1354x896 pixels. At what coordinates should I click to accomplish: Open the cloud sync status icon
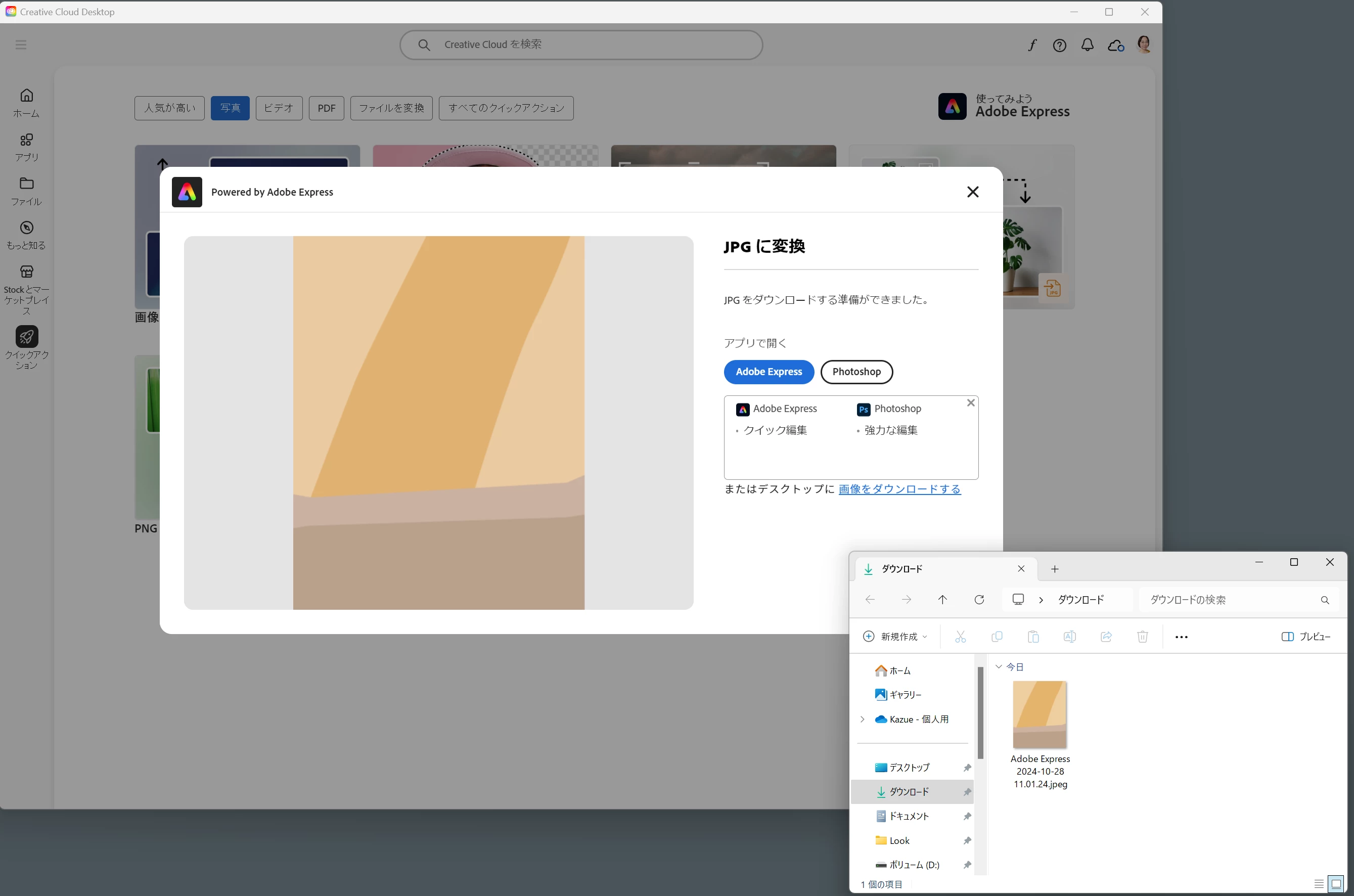[1115, 45]
